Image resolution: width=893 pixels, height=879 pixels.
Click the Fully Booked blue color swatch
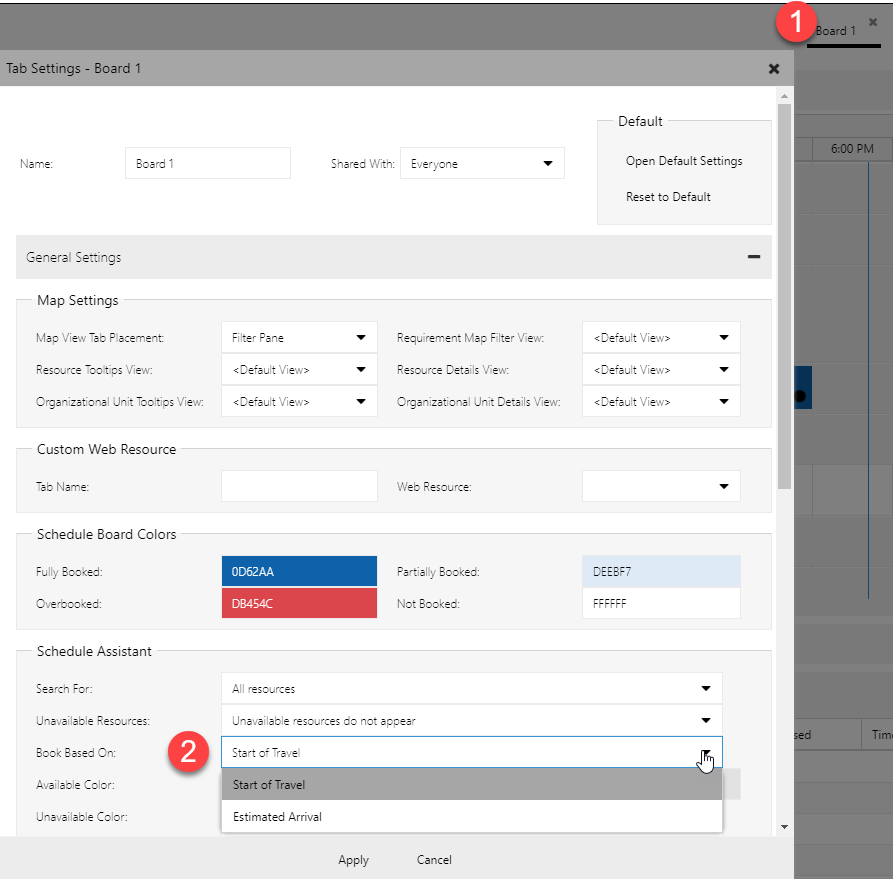point(299,572)
